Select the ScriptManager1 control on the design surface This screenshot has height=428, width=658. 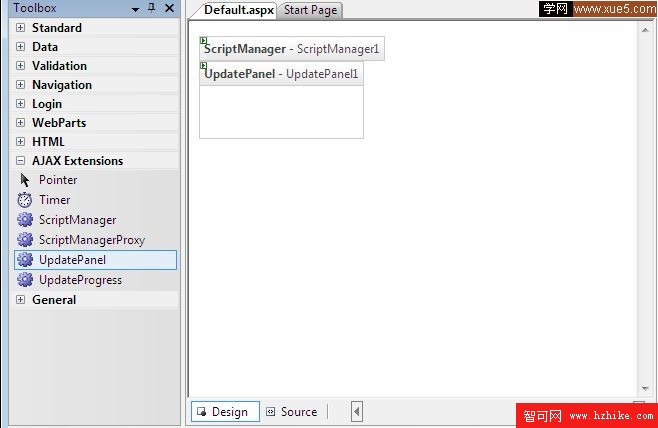292,49
